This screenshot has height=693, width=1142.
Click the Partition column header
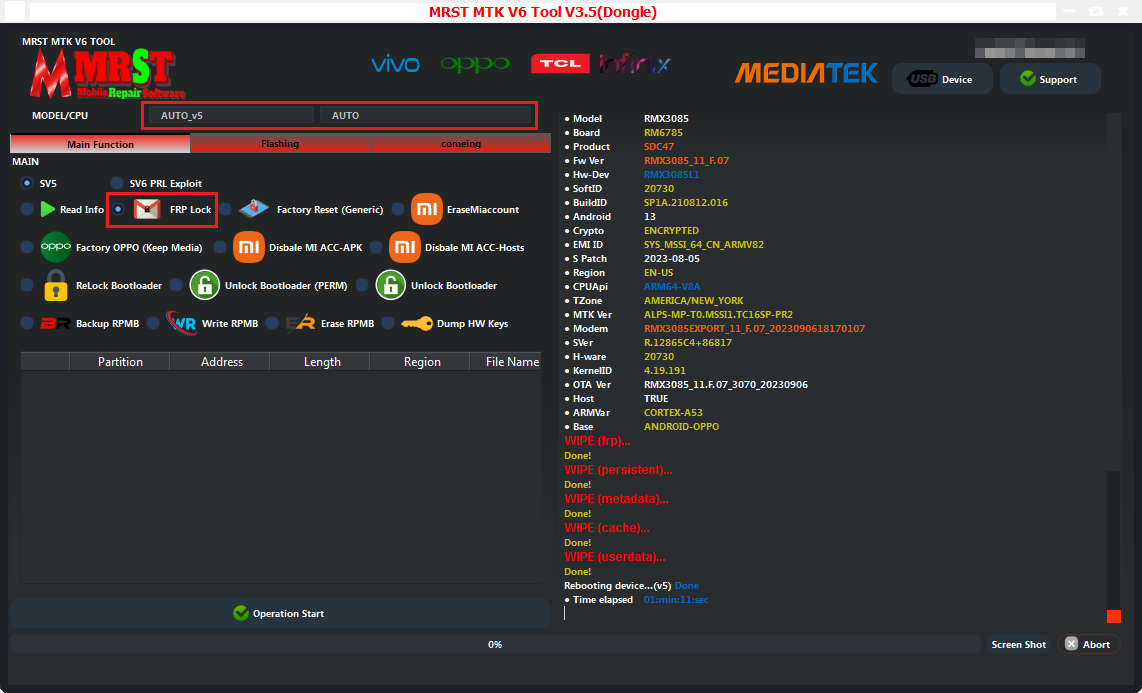click(x=120, y=362)
